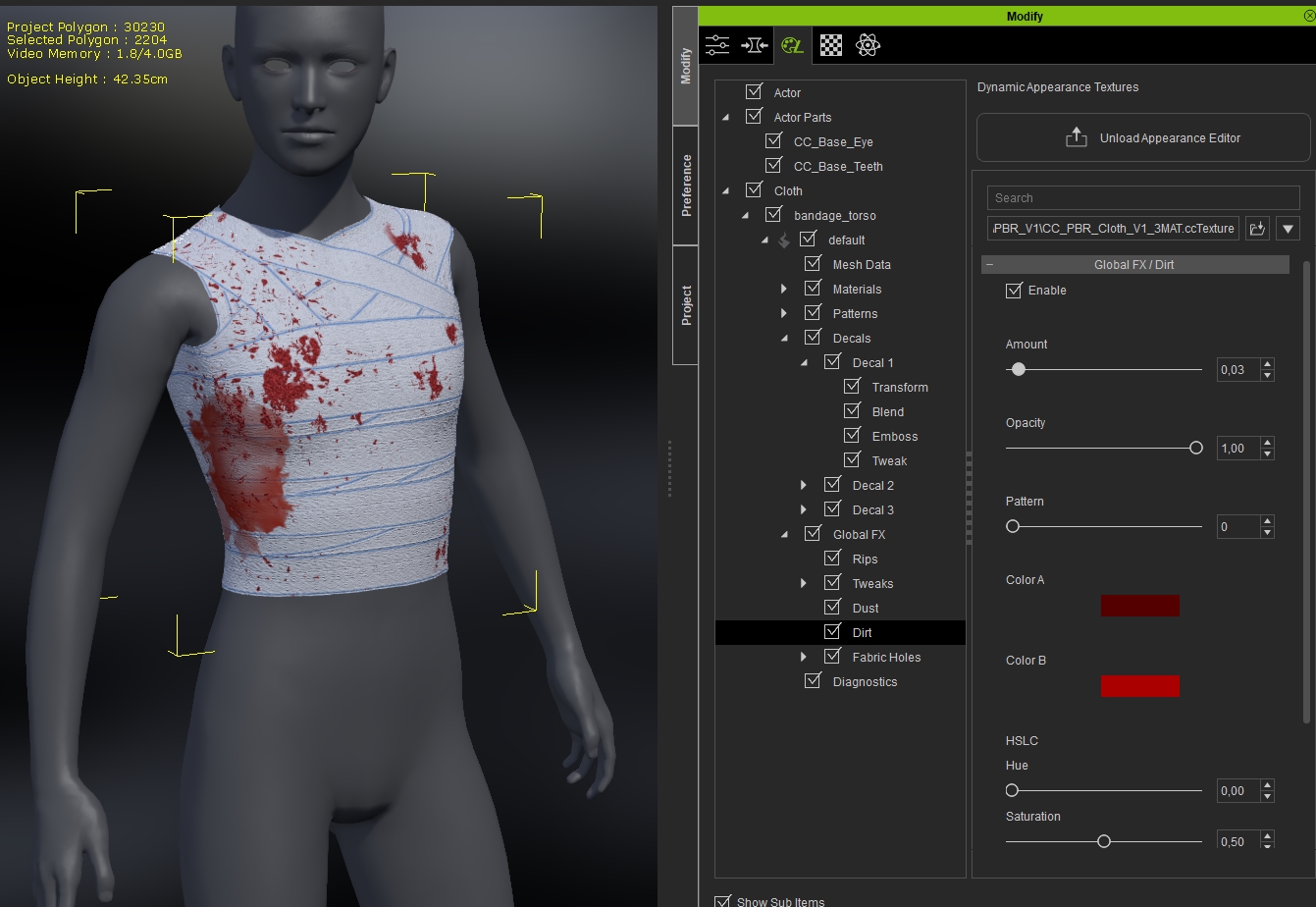Toggle the Actor Parts checkbox

(754, 116)
